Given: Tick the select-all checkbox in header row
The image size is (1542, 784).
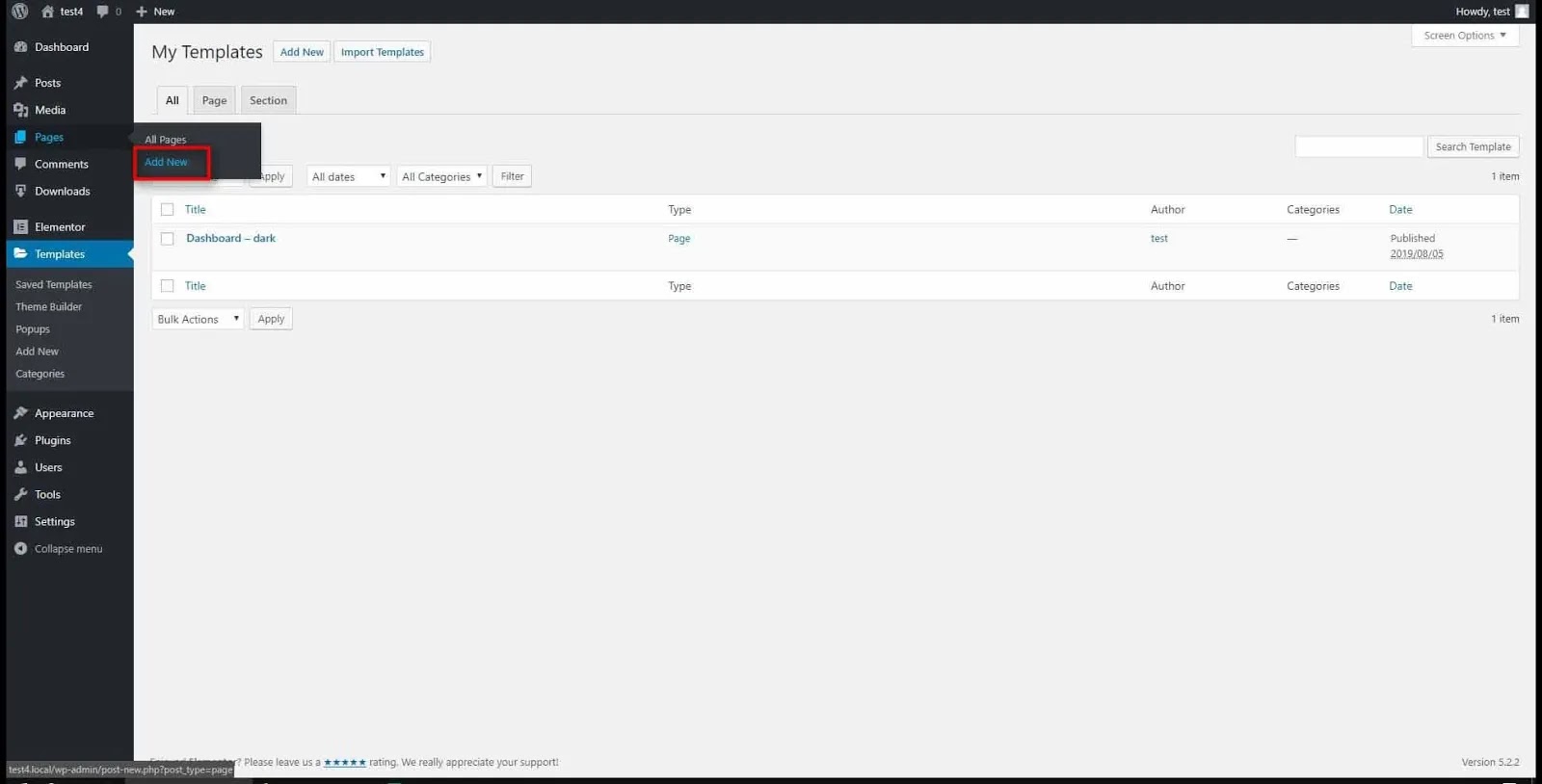Looking at the screenshot, I should point(168,209).
